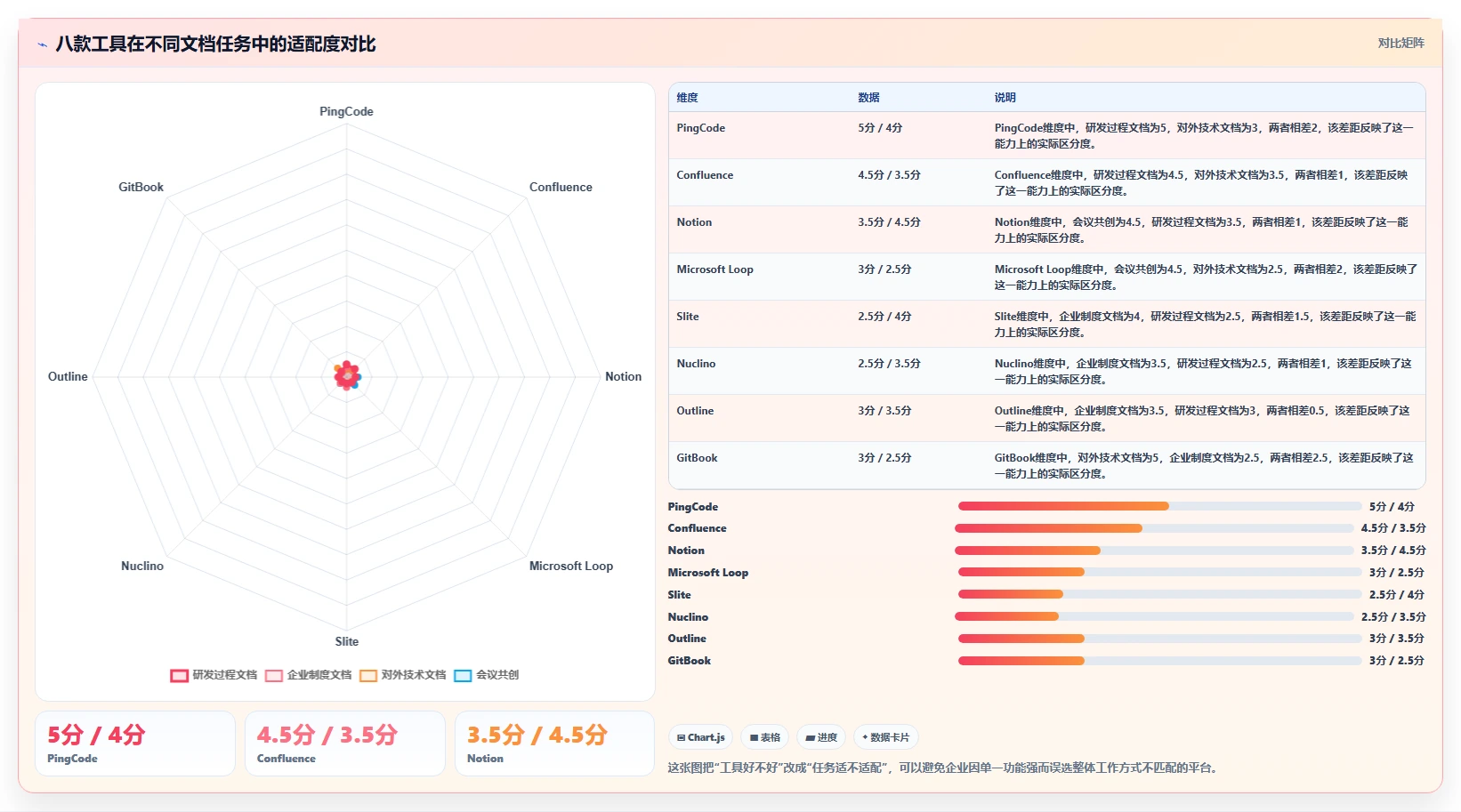Screen dimensions: 1461x812
Task: Click the Slite axis label on the radar chart
Action: click(347, 642)
